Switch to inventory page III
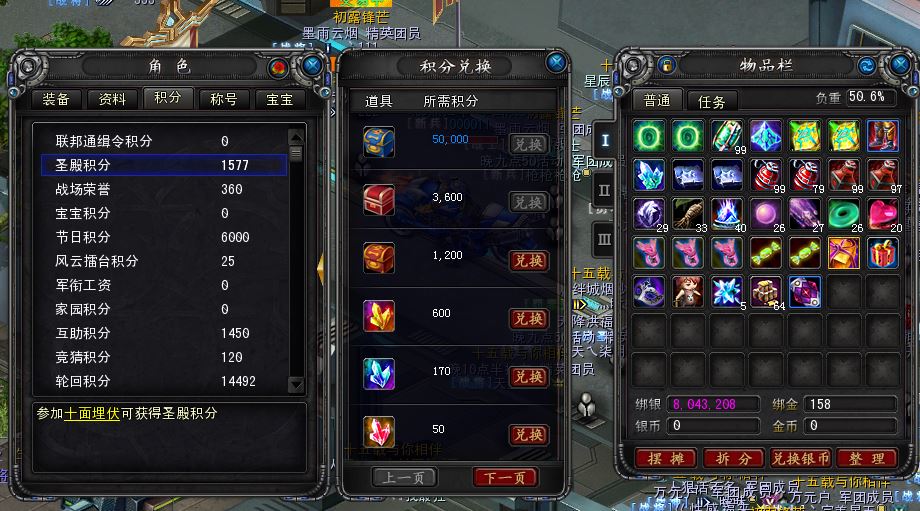Screen dimensions: 920x511 [x=604, y=239]
